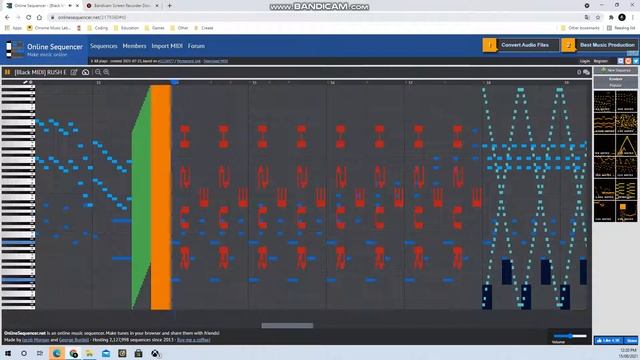640x360 pixels.
Task: Pause playback of the sequence
Action: pos(7,72)
